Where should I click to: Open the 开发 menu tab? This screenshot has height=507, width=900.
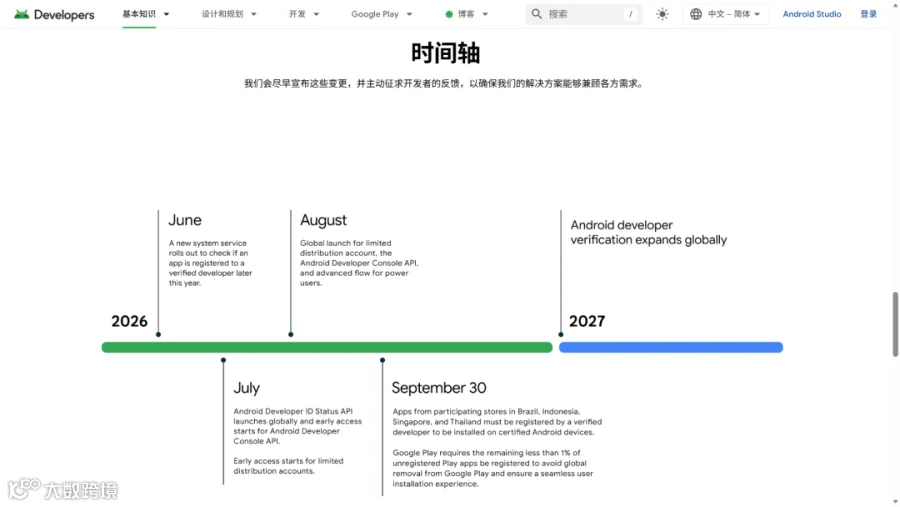coord(297,14)
